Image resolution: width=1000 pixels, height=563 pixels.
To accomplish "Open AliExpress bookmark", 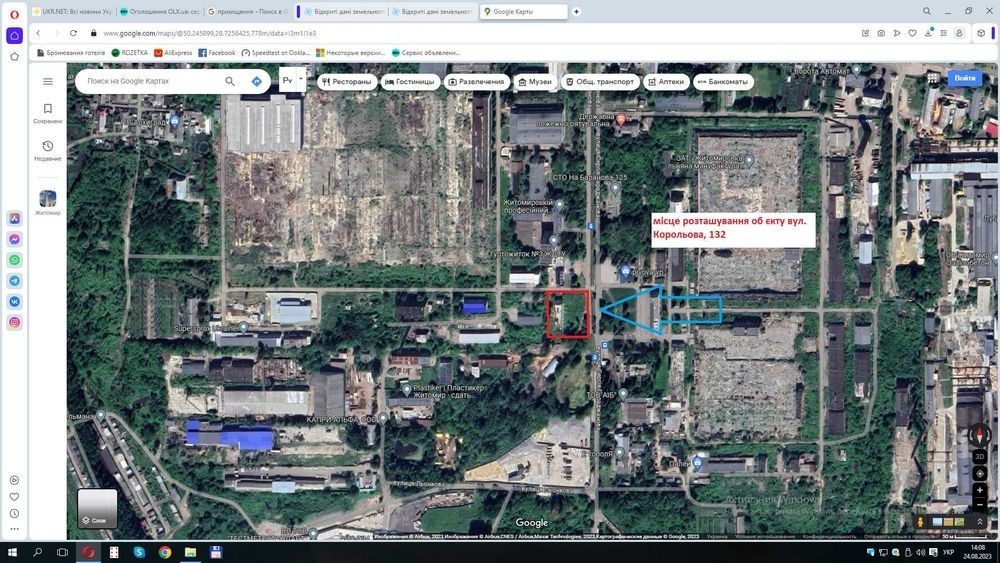I will 173,53.
